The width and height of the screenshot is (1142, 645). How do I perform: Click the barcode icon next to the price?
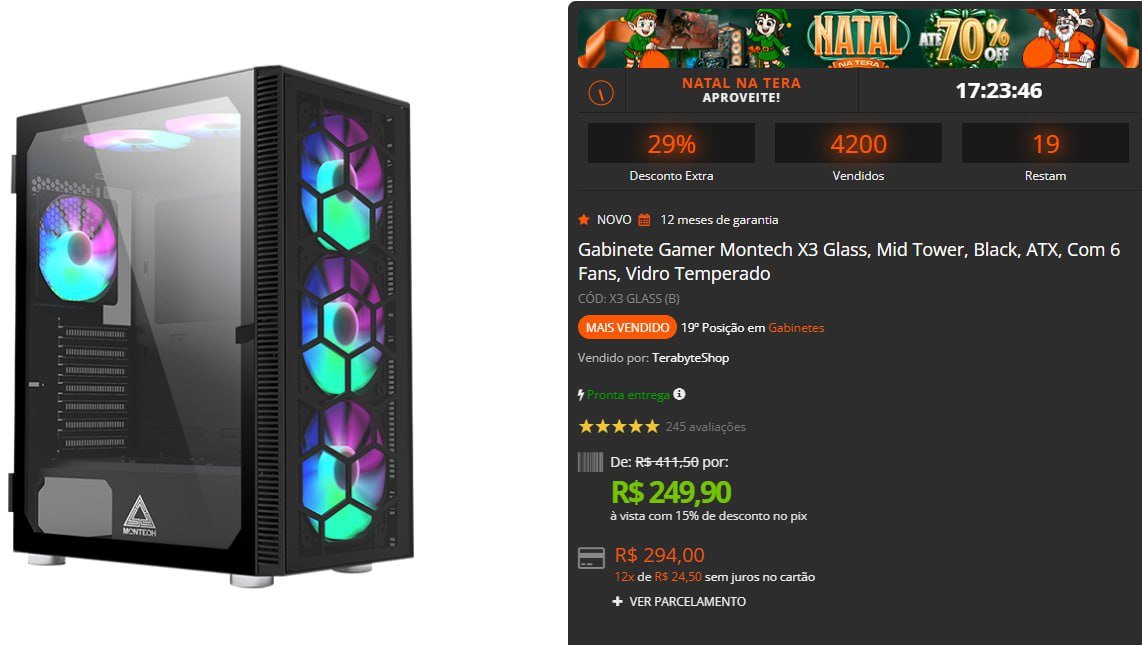point(590,463)
